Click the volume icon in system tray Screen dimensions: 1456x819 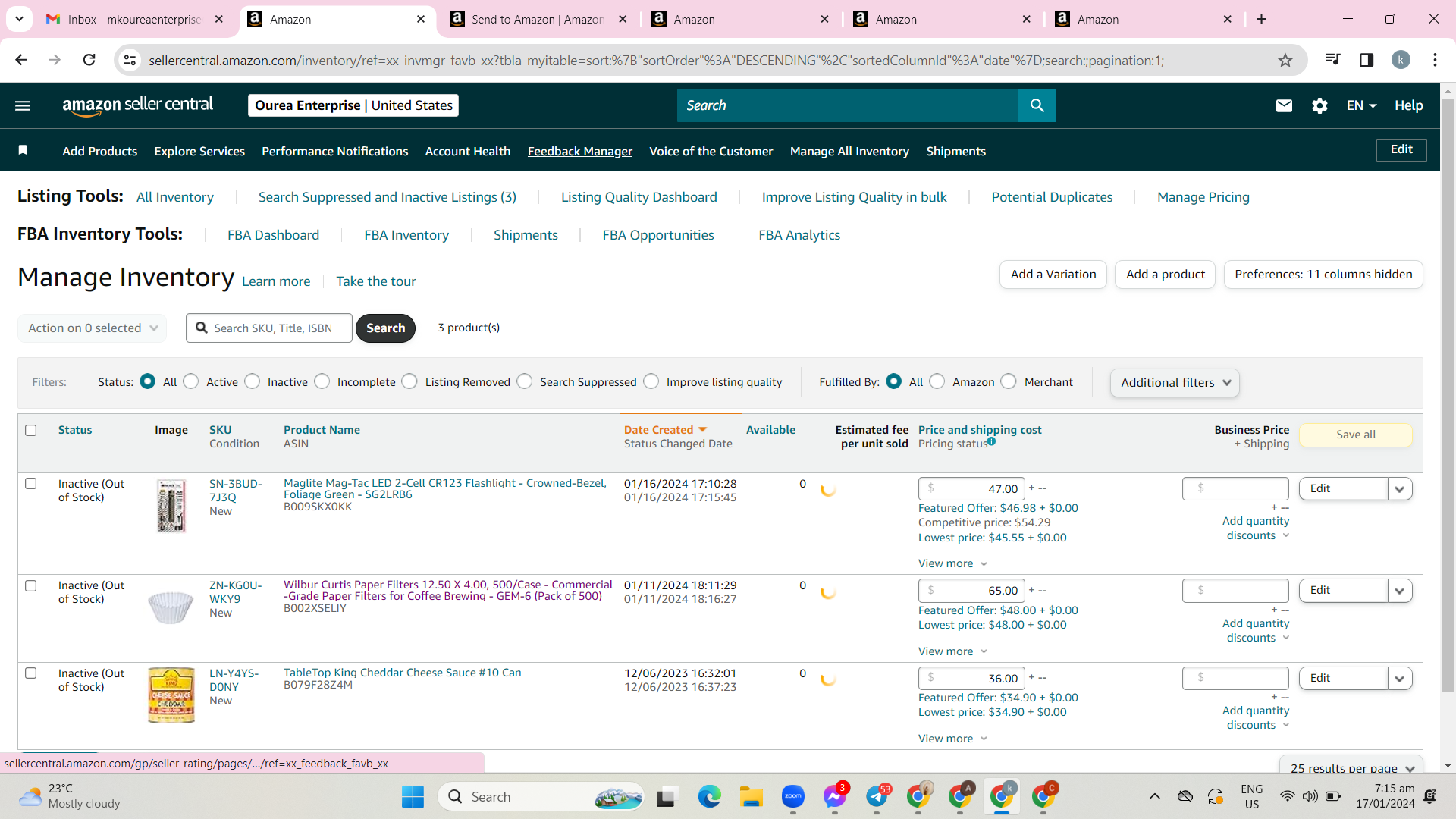click(1310, 796)
